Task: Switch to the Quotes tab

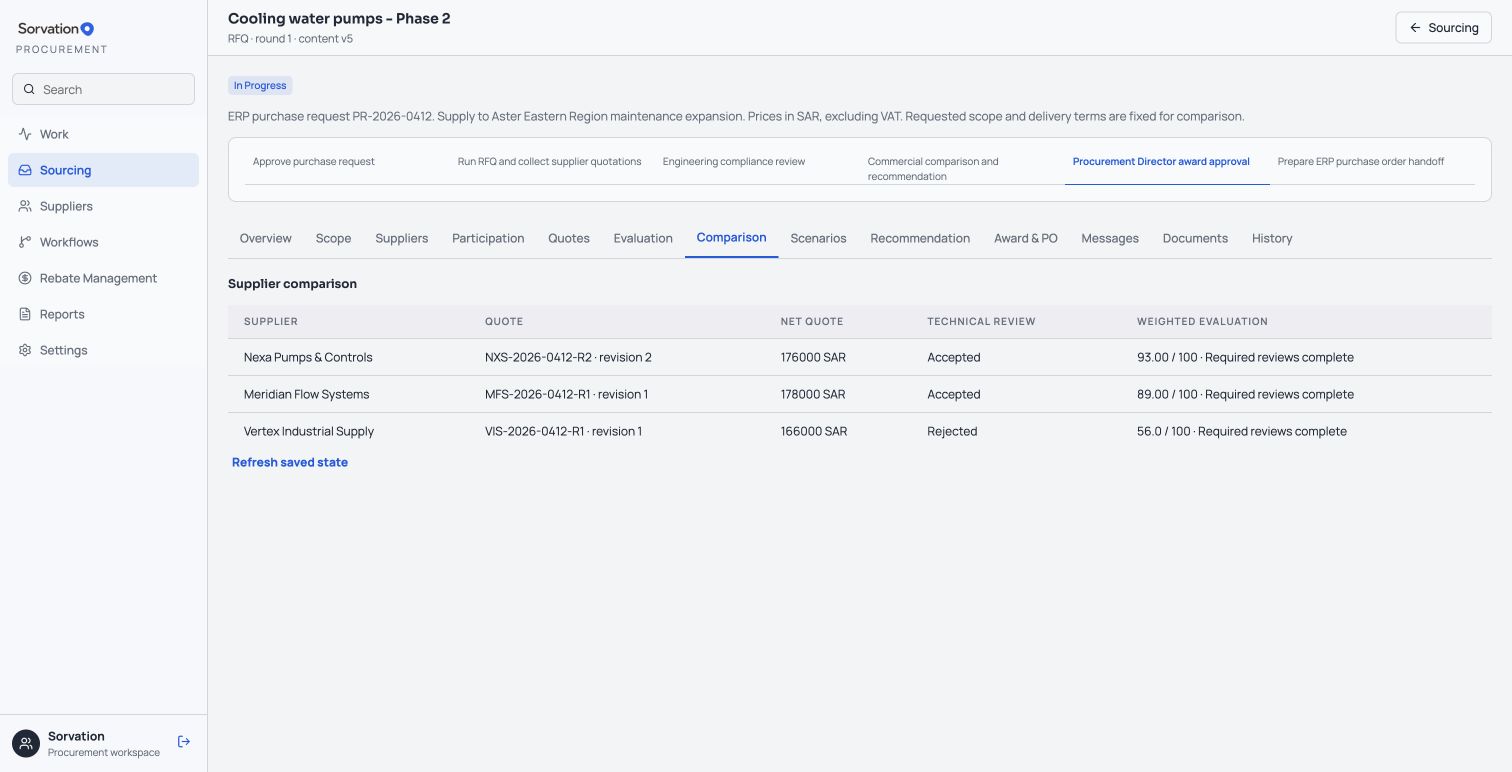Action: [569, 238]
